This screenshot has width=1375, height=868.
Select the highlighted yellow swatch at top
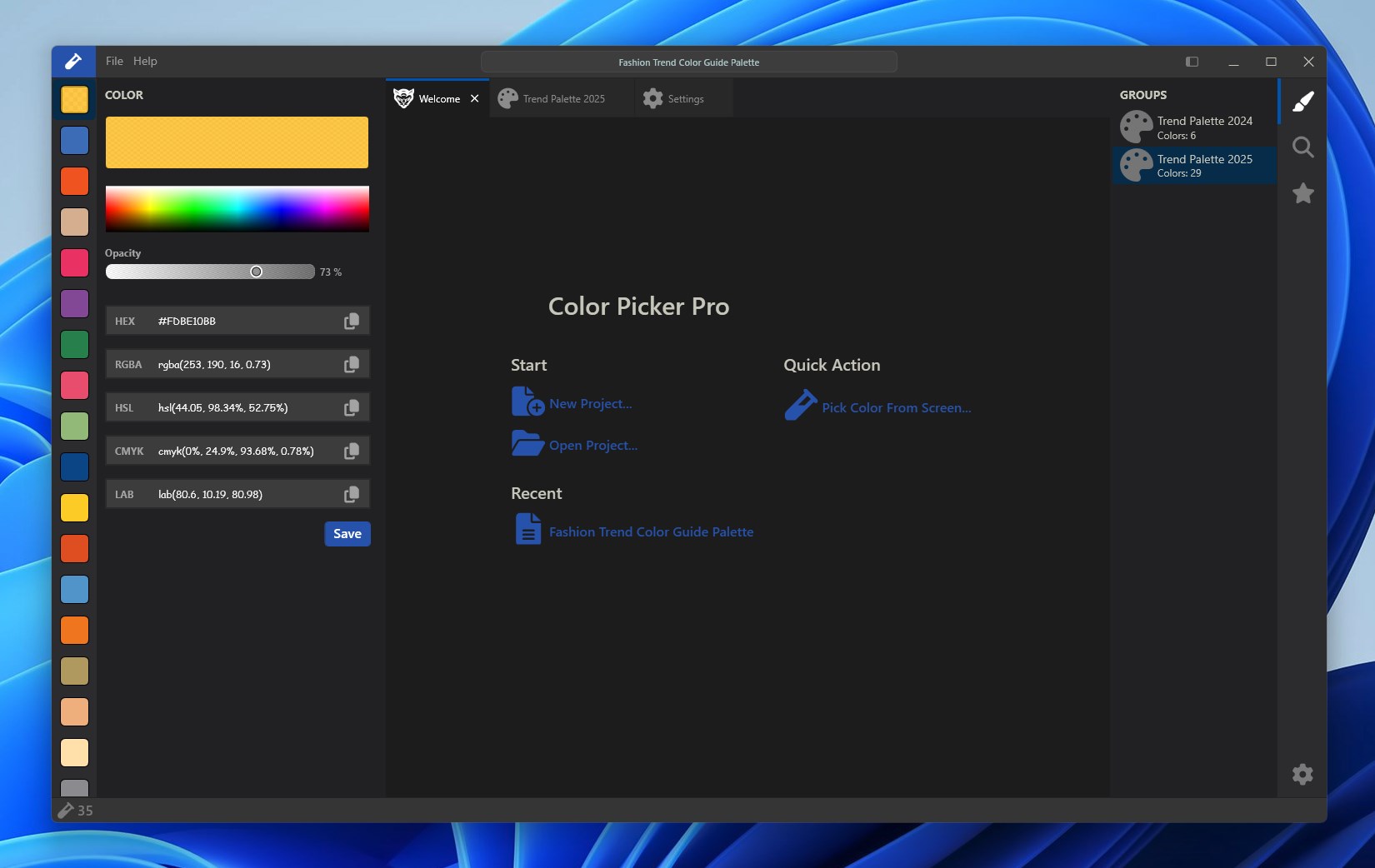75,100
